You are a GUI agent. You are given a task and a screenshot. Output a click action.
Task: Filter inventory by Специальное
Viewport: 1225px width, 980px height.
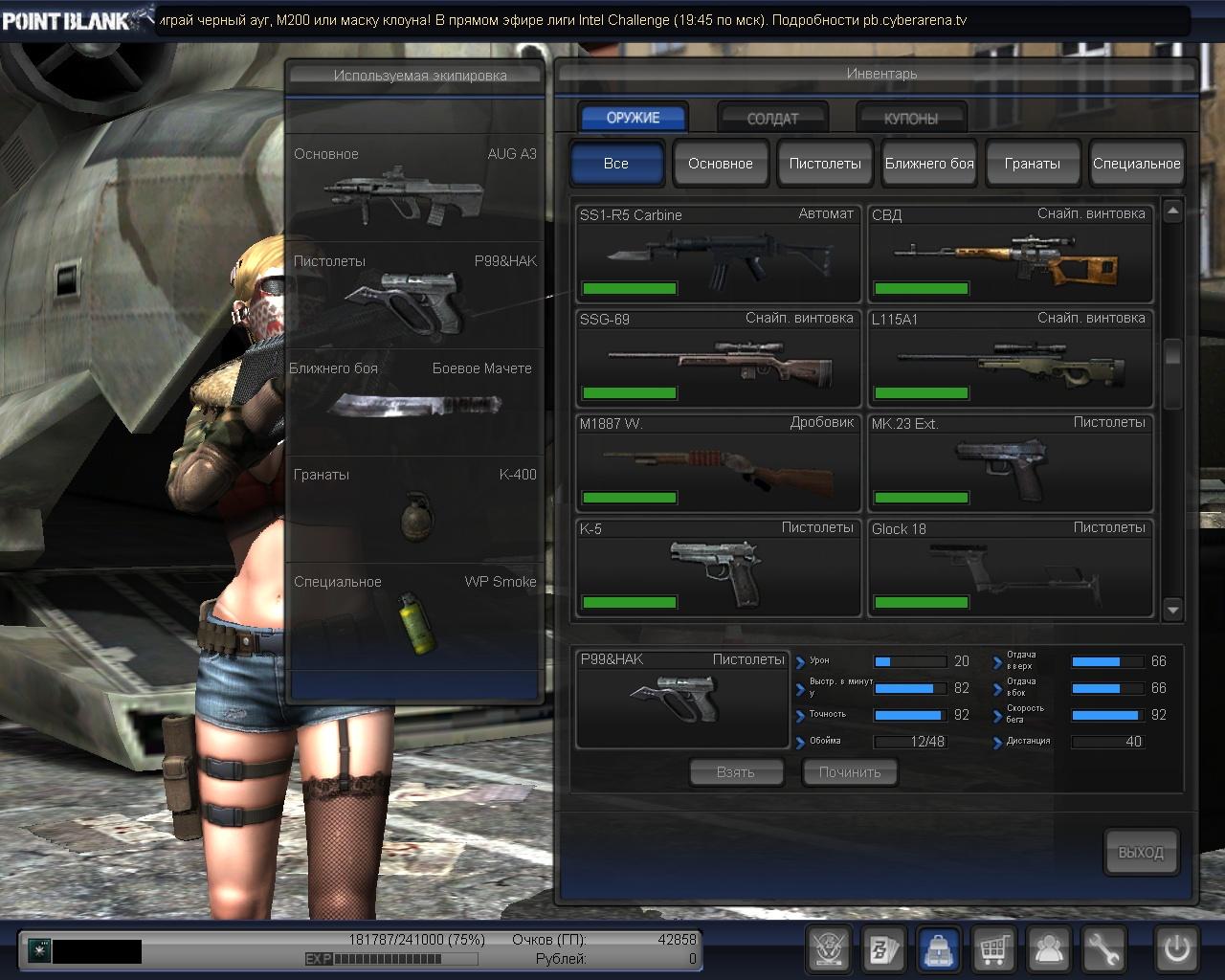coord(1137,164)
